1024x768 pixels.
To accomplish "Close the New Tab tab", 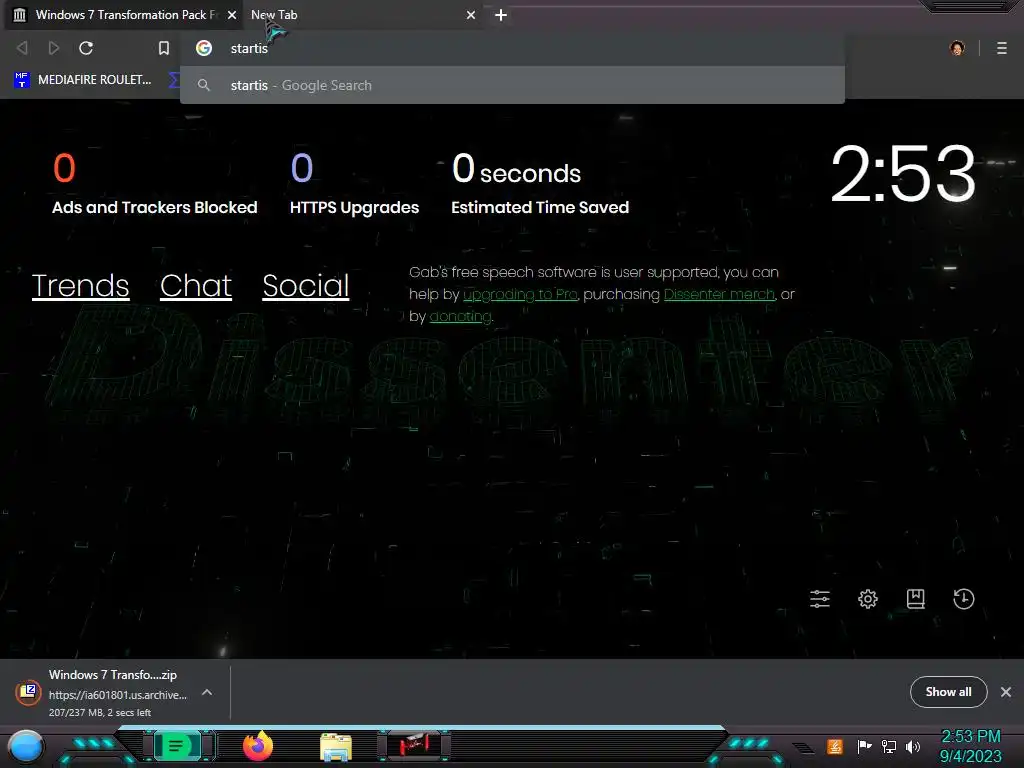I will (471, 15).
